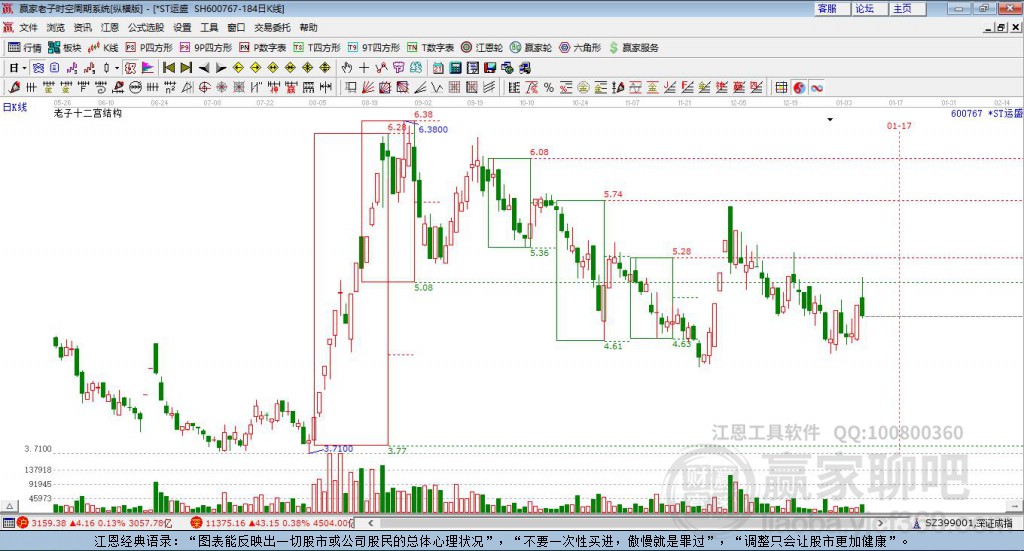Select the spiral drawing tool
This screenshot has height=551, width=1024.
click(101, 87)
